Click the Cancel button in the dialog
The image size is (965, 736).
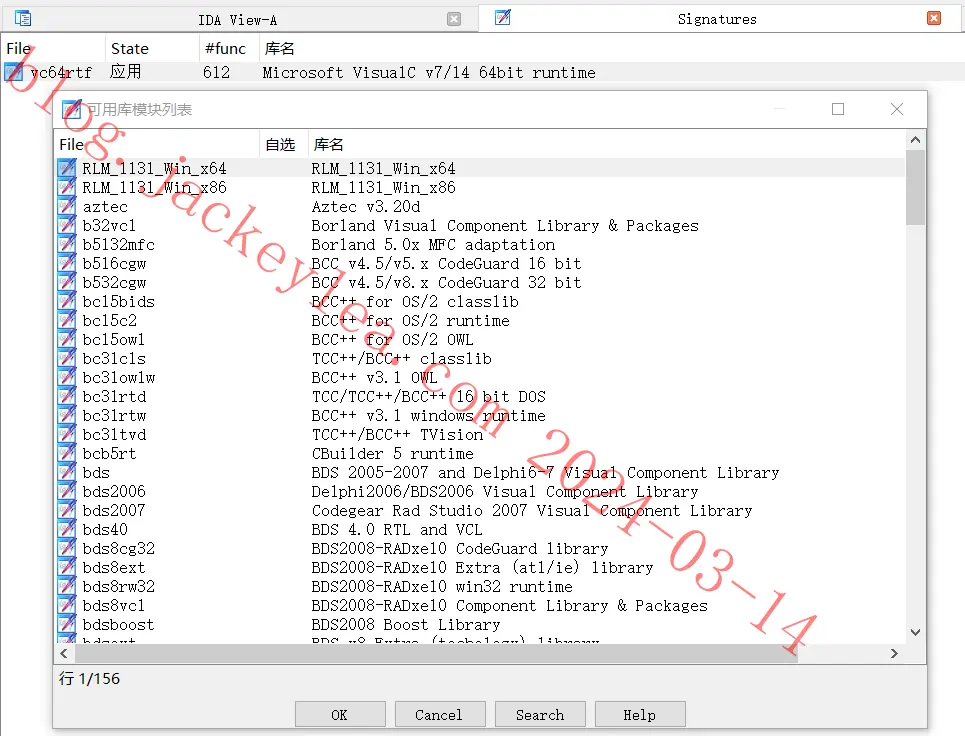[x=440, y=714]
